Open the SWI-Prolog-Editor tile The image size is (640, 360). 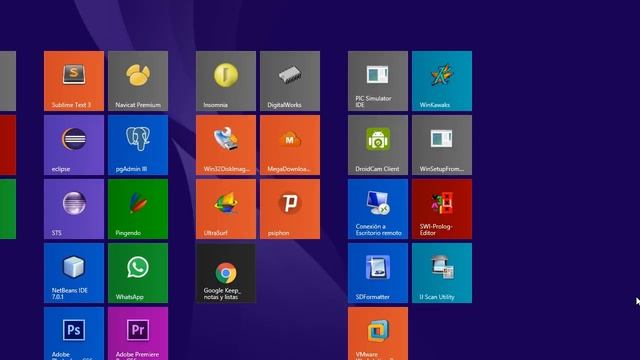click(442, 209)
